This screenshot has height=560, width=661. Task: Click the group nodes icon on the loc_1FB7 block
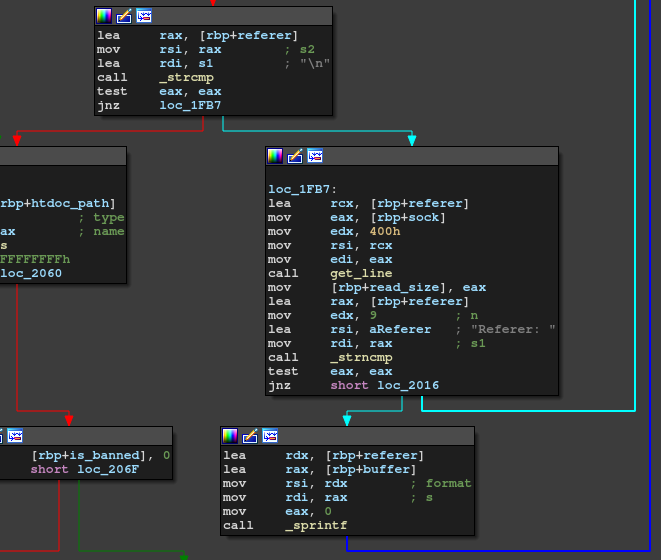point(315,156)
